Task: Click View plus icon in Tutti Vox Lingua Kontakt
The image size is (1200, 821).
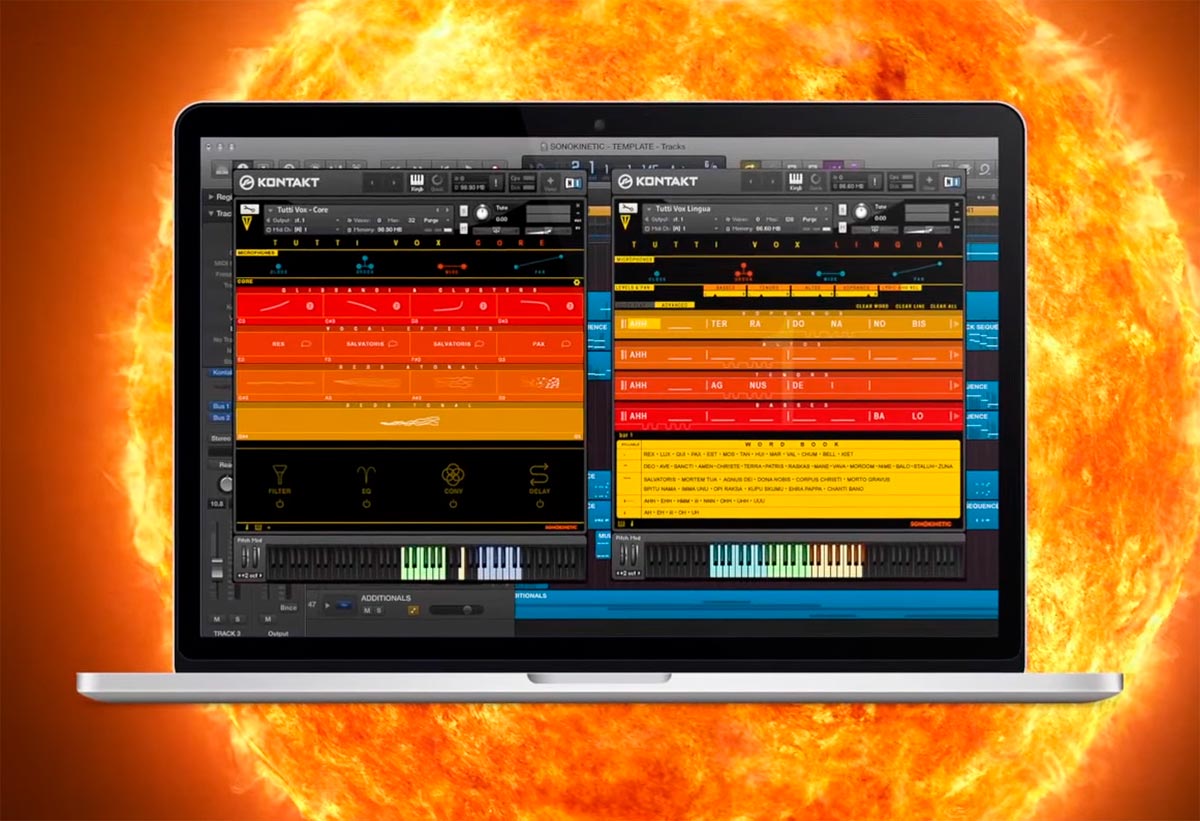Action: [929, 183]
